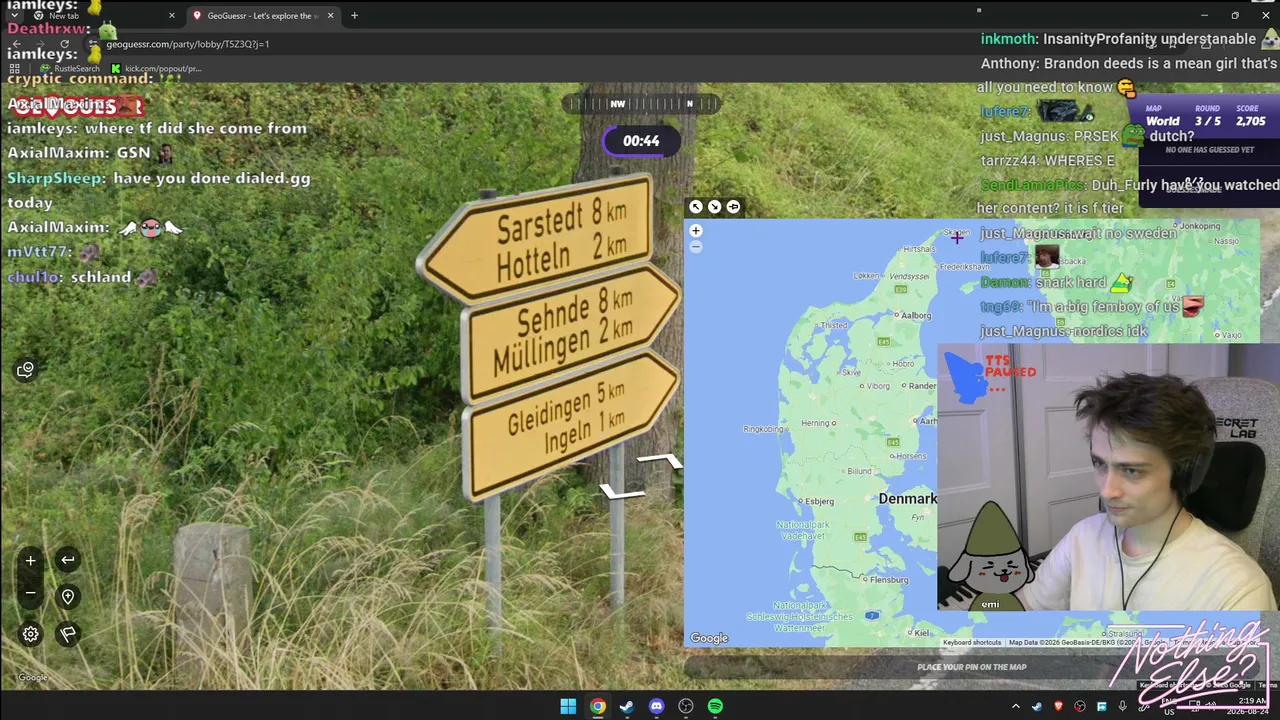This screenshot has width=1280, height=720.
Task: Click the Denmark country label on the map
Action: [x=908, y=498]
